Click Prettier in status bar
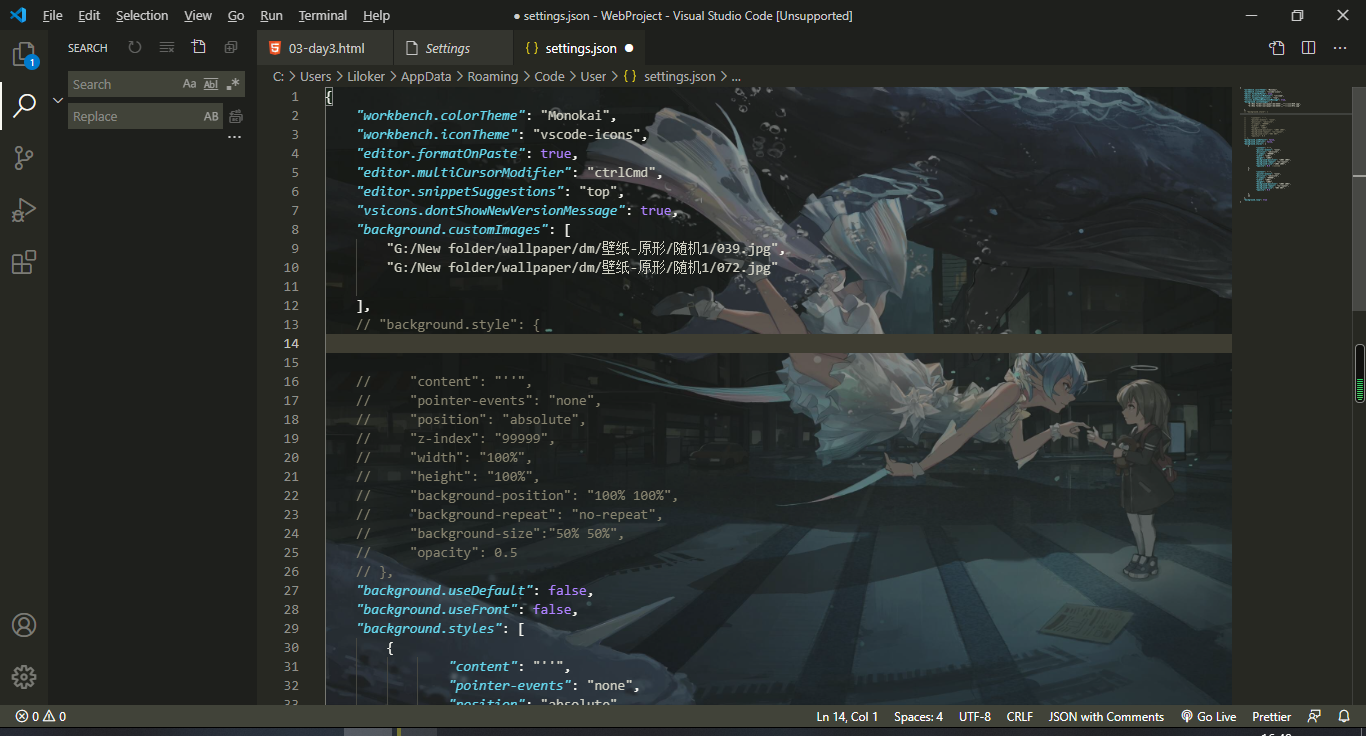 coord(1271,716)
